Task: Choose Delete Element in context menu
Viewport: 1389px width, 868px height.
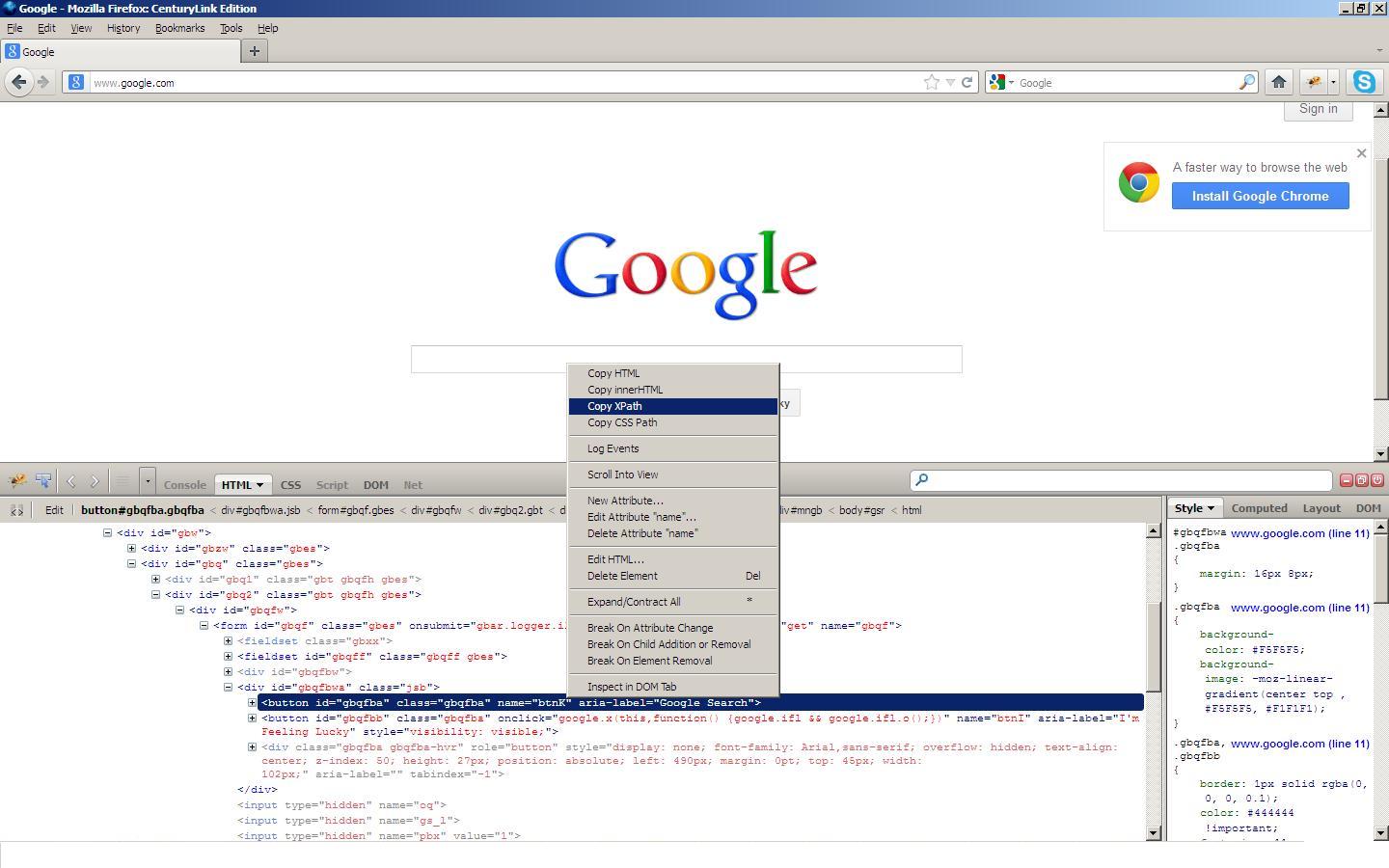Action: pos(672,576)
